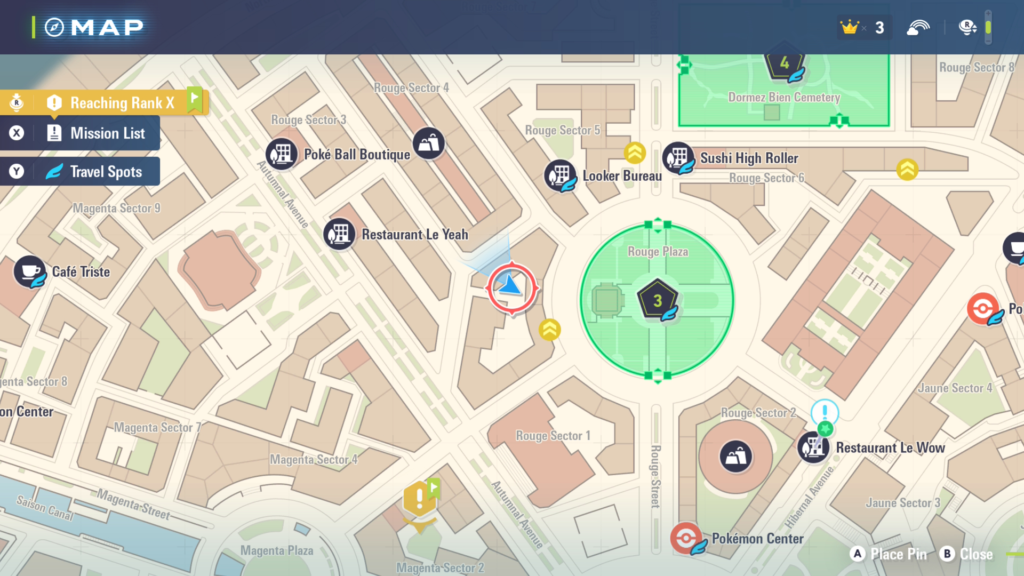Click yellow chevron marker next to player cursor
1024x576 pixels.
click(549, 329)
